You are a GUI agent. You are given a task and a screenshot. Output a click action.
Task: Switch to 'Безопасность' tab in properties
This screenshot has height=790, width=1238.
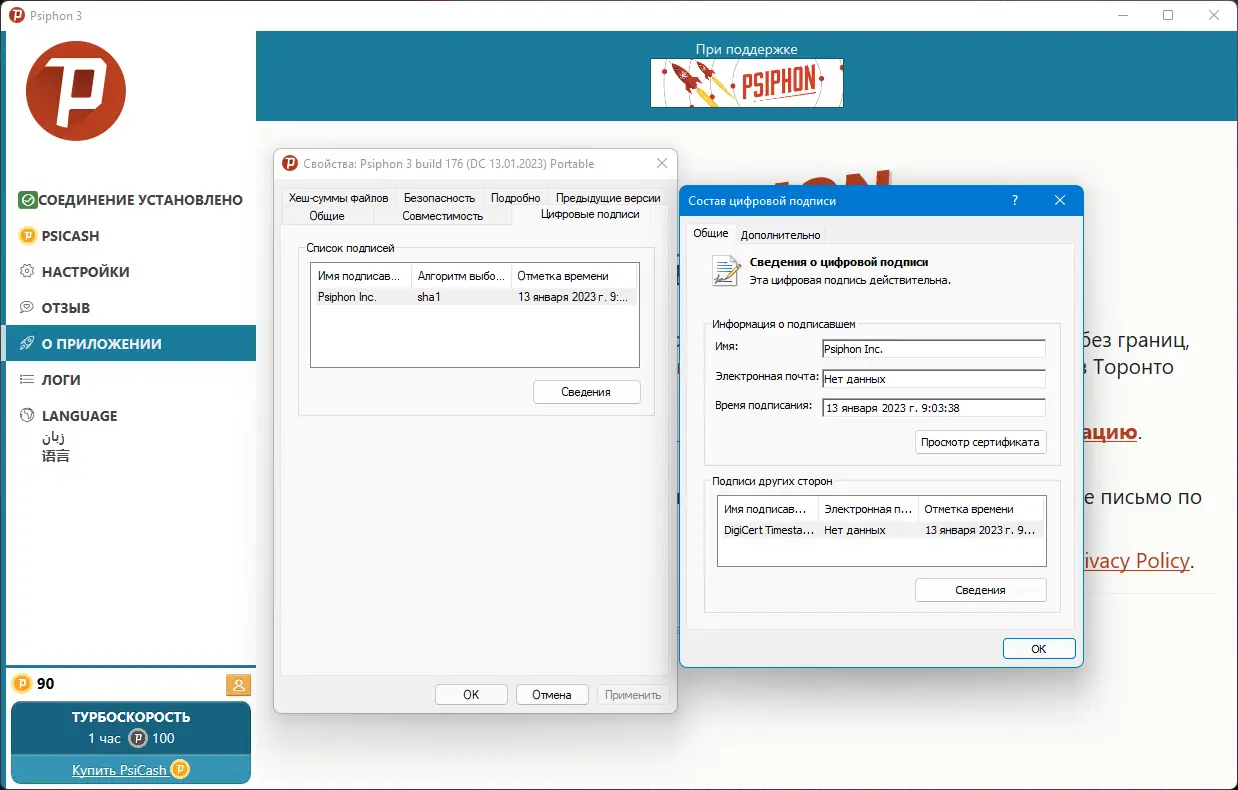pos(439,198)
